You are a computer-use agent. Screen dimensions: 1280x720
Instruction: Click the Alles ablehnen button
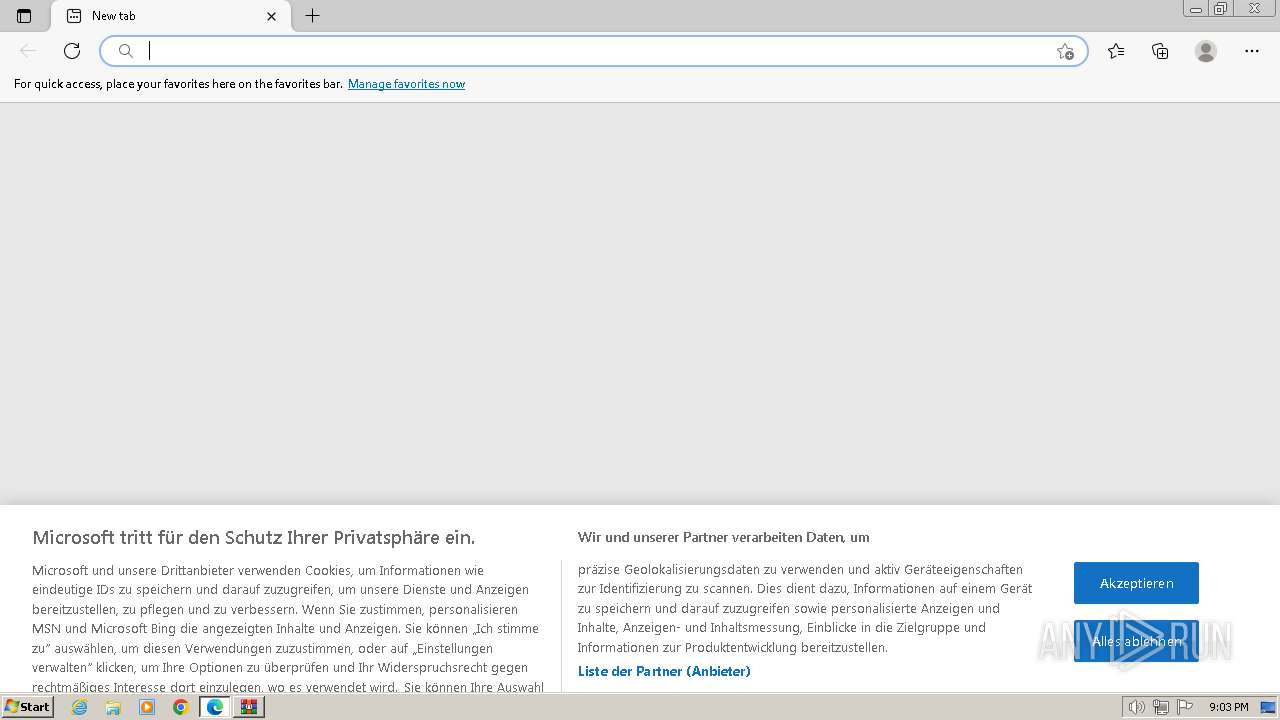click(1136, 641)
